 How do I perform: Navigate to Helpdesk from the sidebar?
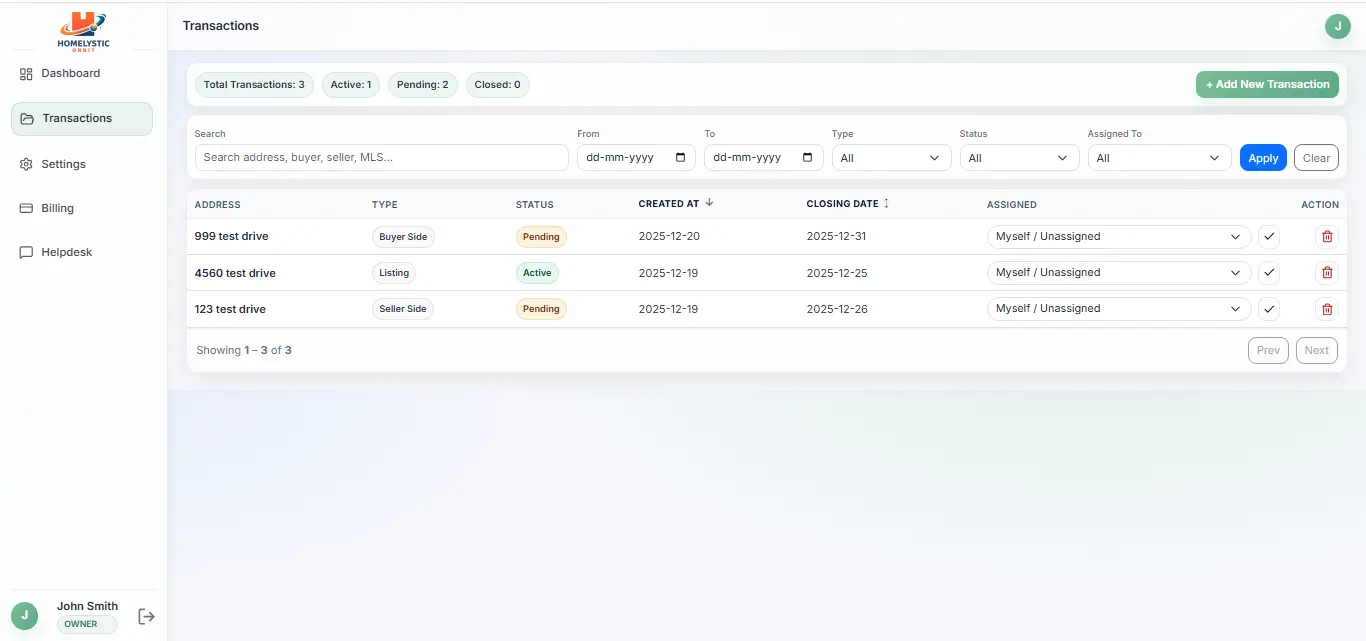(67, 252)
